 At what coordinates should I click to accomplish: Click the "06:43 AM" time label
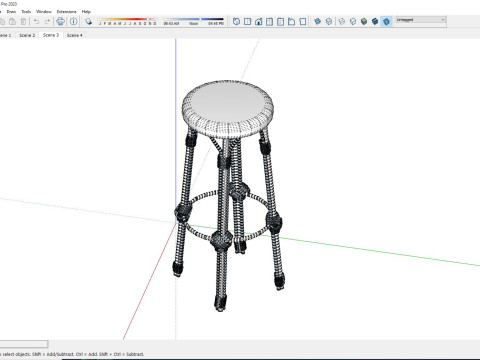click(x=171, y=24)
